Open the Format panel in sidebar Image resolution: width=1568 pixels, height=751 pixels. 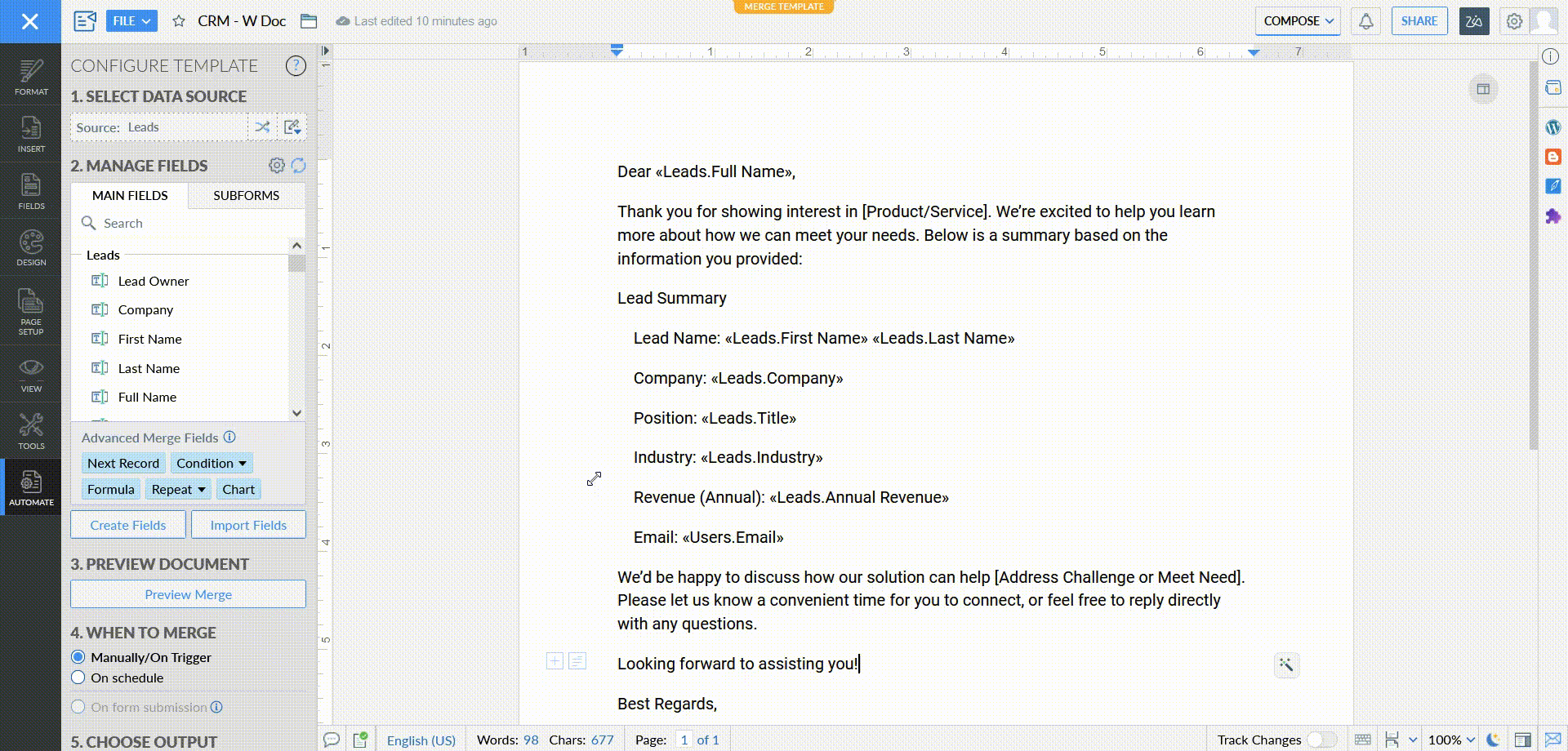[x=31, y=77]
